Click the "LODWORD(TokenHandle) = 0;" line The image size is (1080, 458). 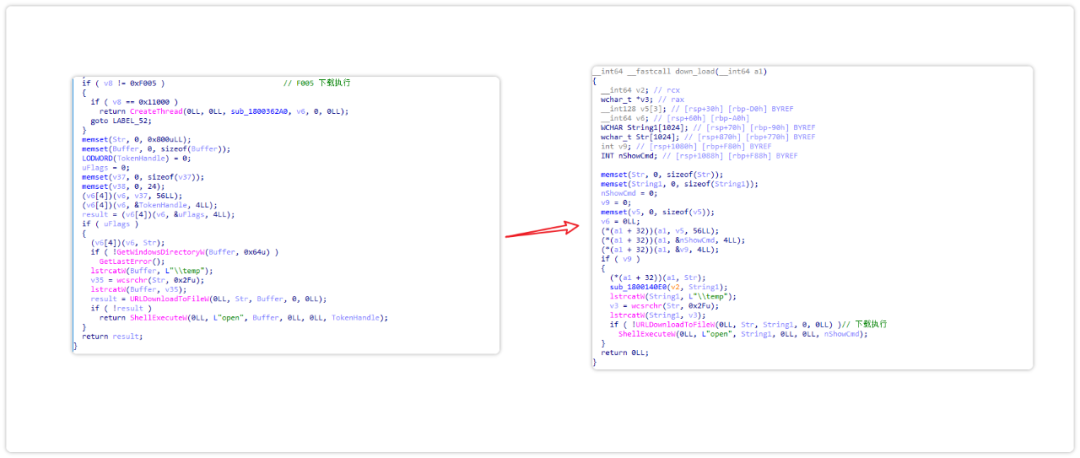[136, 158]
